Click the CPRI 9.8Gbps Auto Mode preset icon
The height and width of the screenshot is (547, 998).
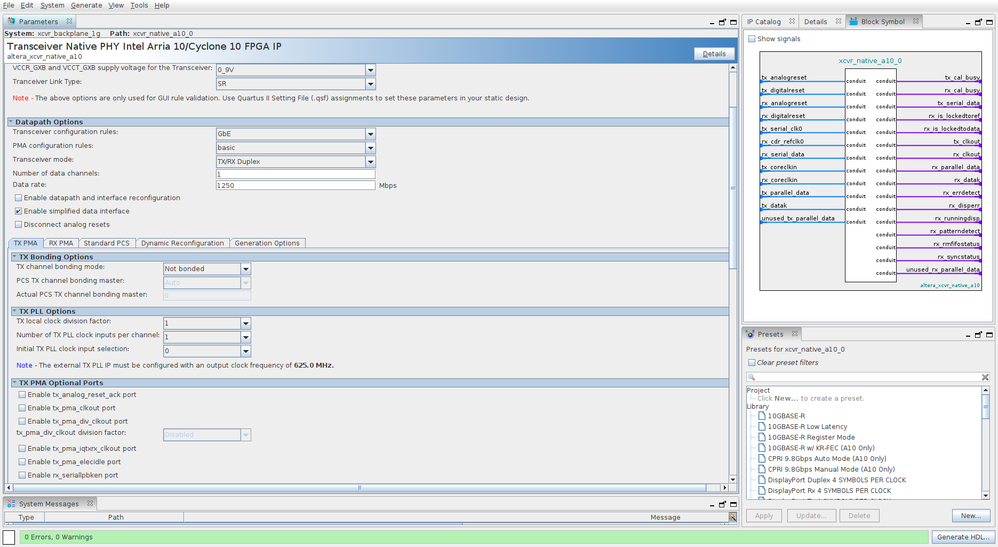pyautogui.click(x=761, y=458)
